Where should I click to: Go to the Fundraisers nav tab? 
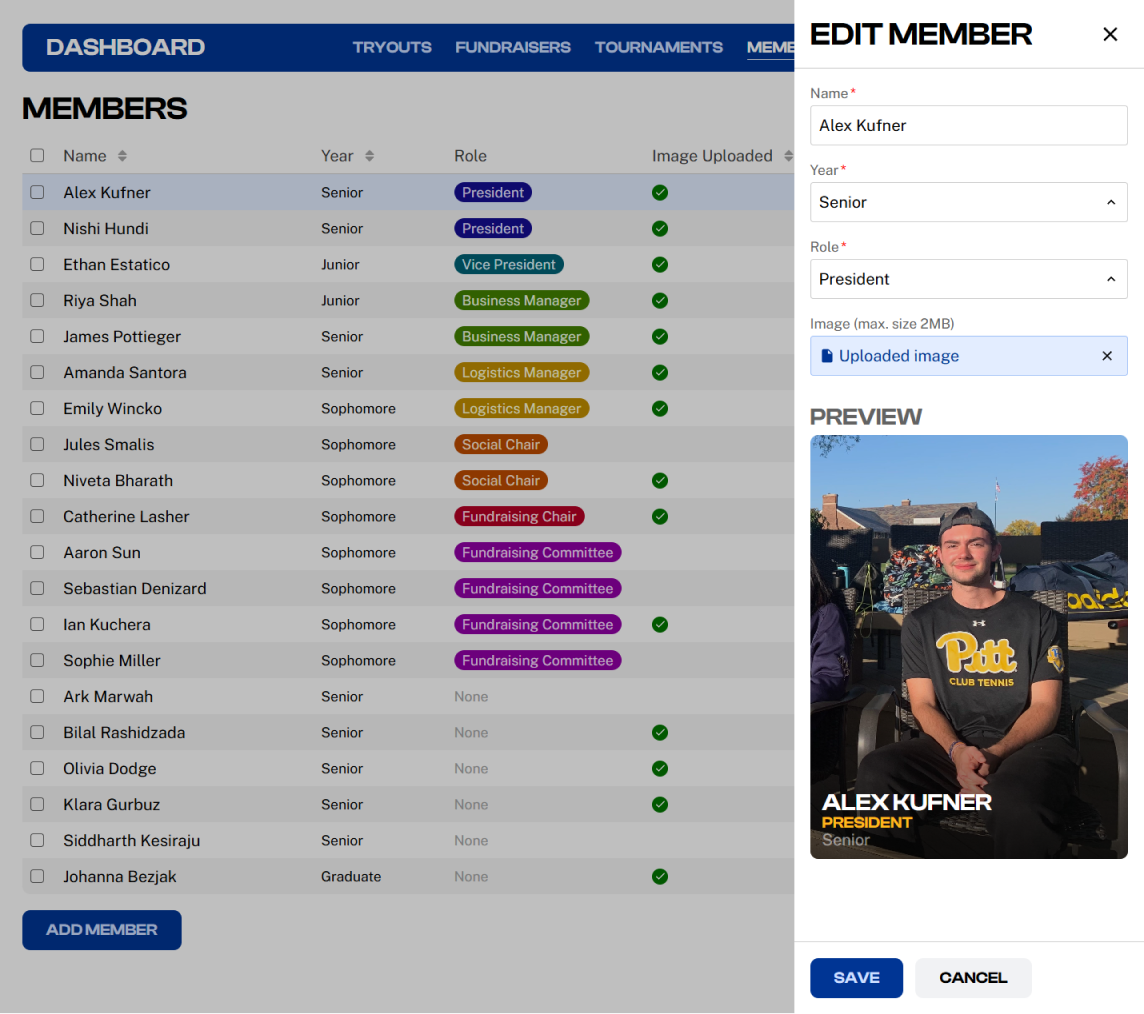click(513, 47)
